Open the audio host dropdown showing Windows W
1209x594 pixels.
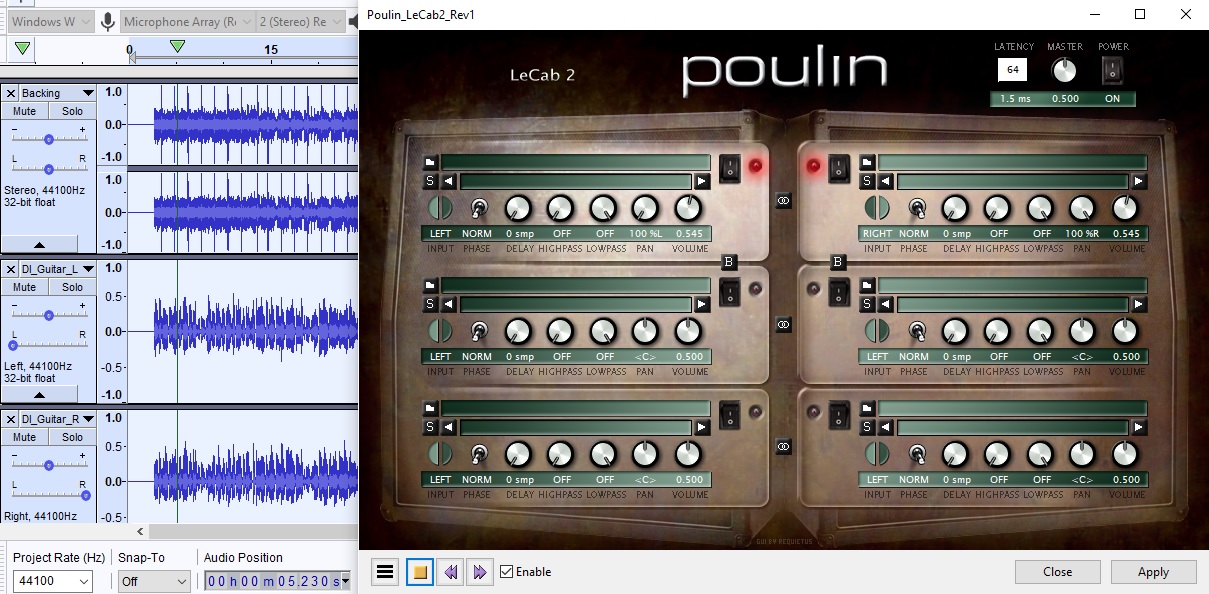coord(51,21)
